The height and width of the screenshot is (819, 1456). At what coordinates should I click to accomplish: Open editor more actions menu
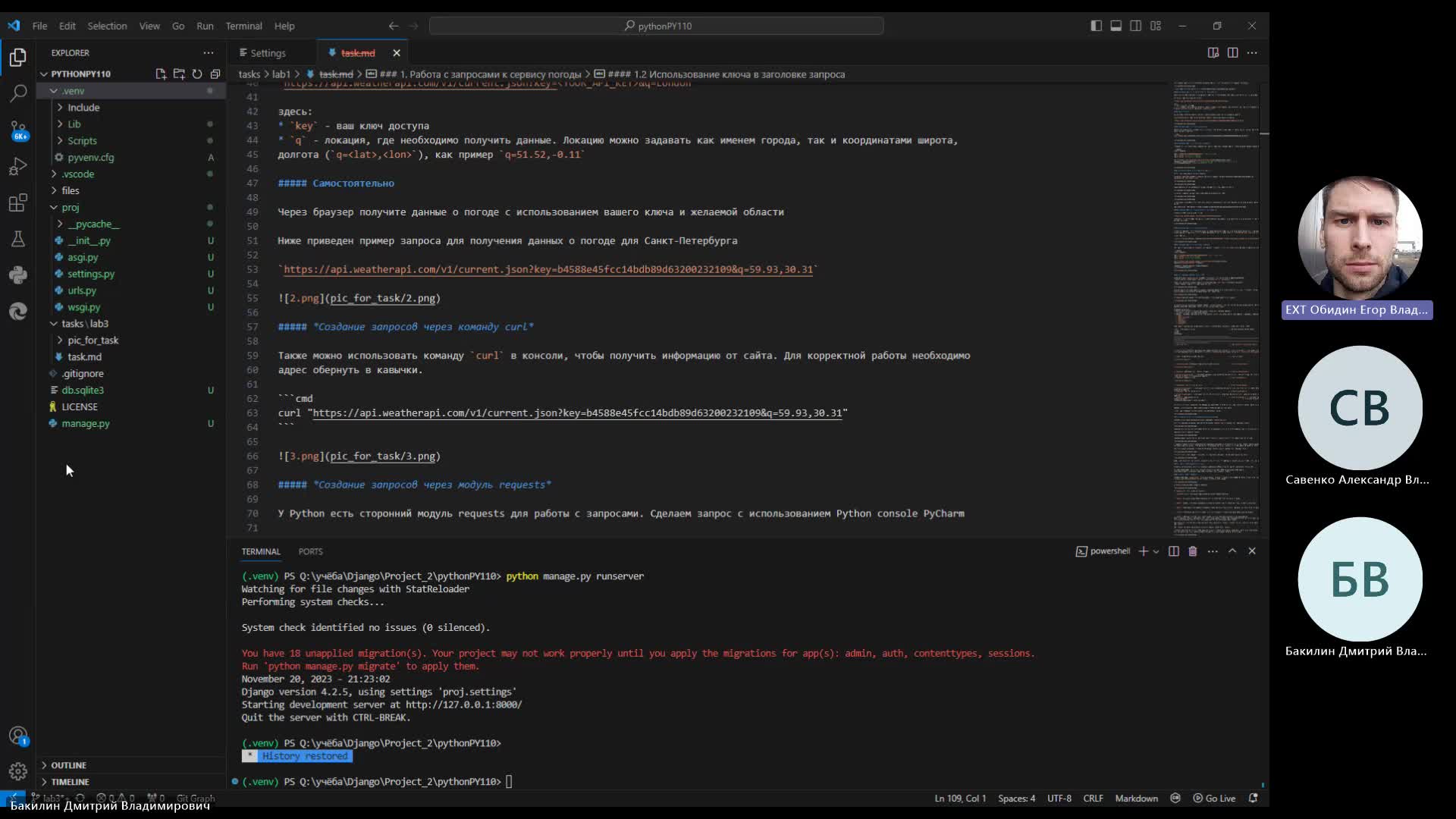(1252, 52)
